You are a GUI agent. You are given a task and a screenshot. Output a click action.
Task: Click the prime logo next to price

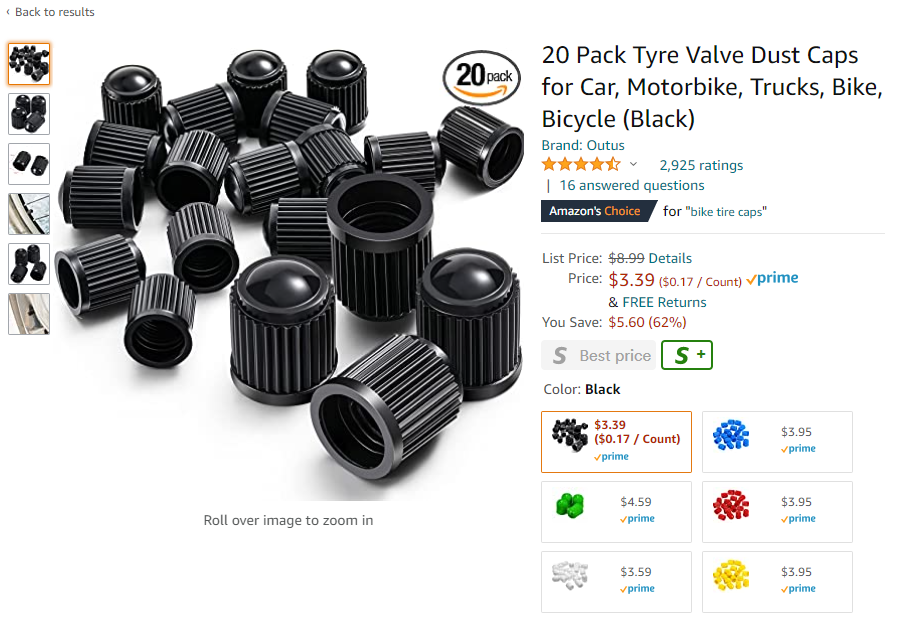(x=772, y=278)
